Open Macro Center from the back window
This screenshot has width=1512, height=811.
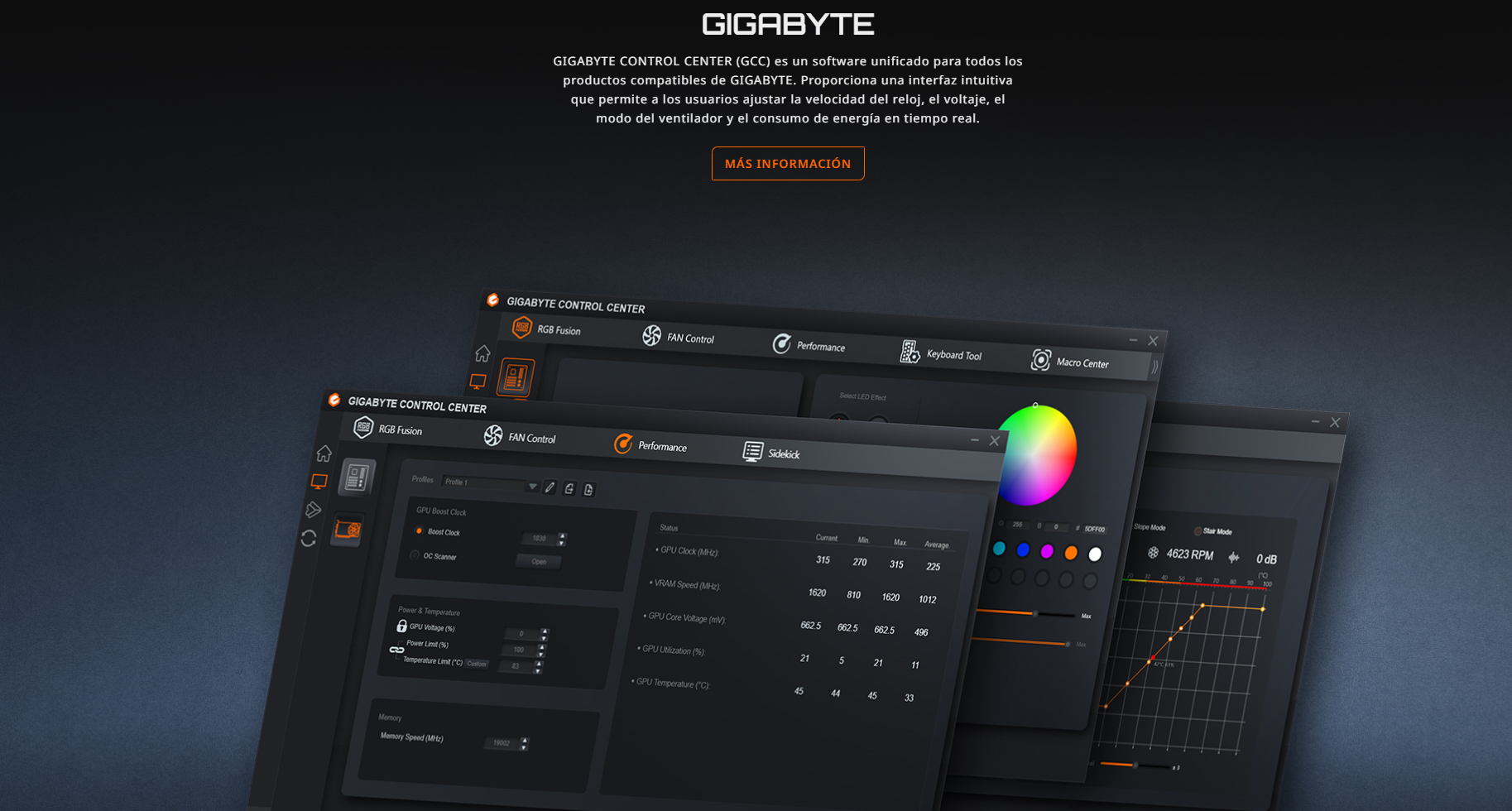tap(1069, 362)
